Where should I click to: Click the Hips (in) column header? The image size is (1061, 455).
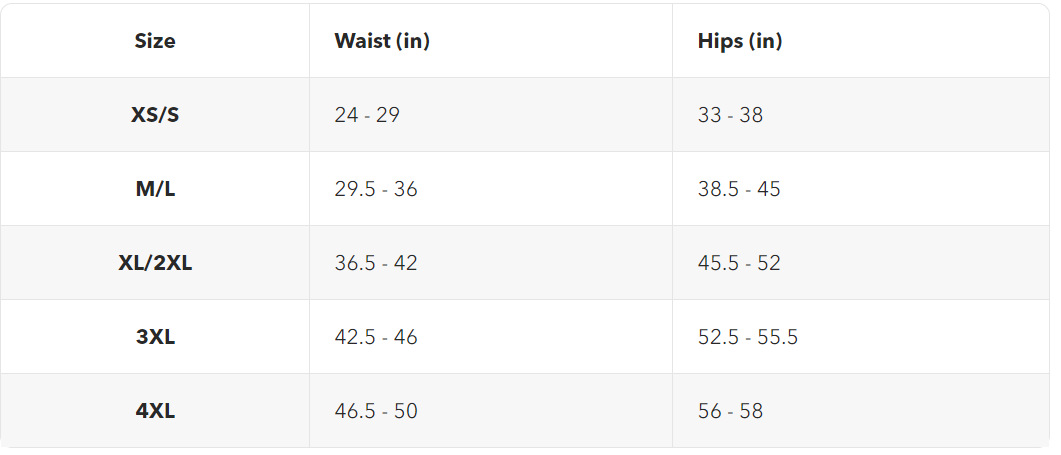pyautogui.click(x=740, y=41)
